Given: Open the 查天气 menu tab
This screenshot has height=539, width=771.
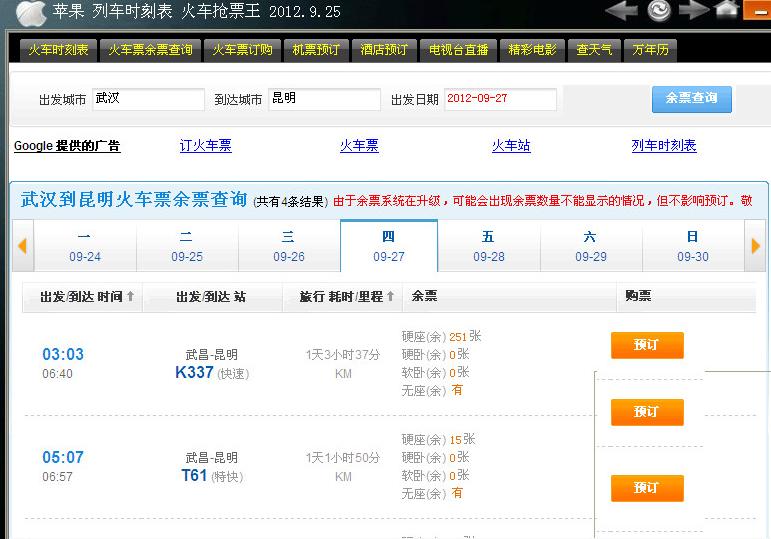Looking at the screenshot, I should tap(594, 50).
